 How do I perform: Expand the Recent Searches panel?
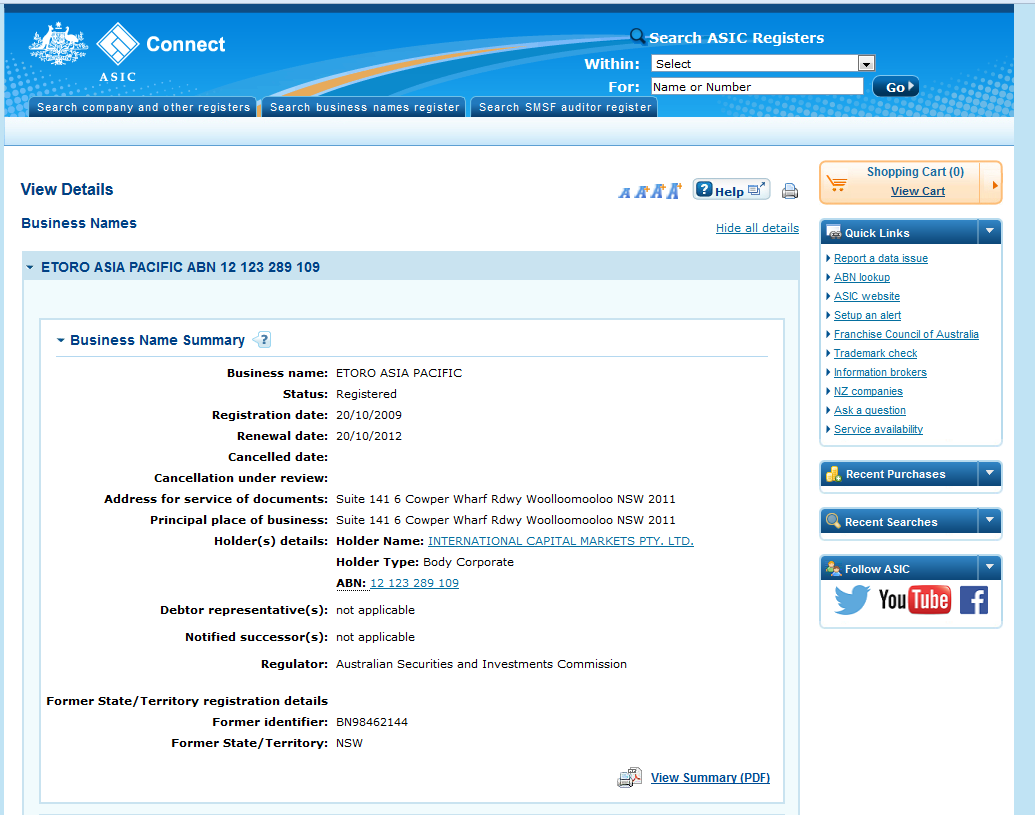tap(989, 520)
